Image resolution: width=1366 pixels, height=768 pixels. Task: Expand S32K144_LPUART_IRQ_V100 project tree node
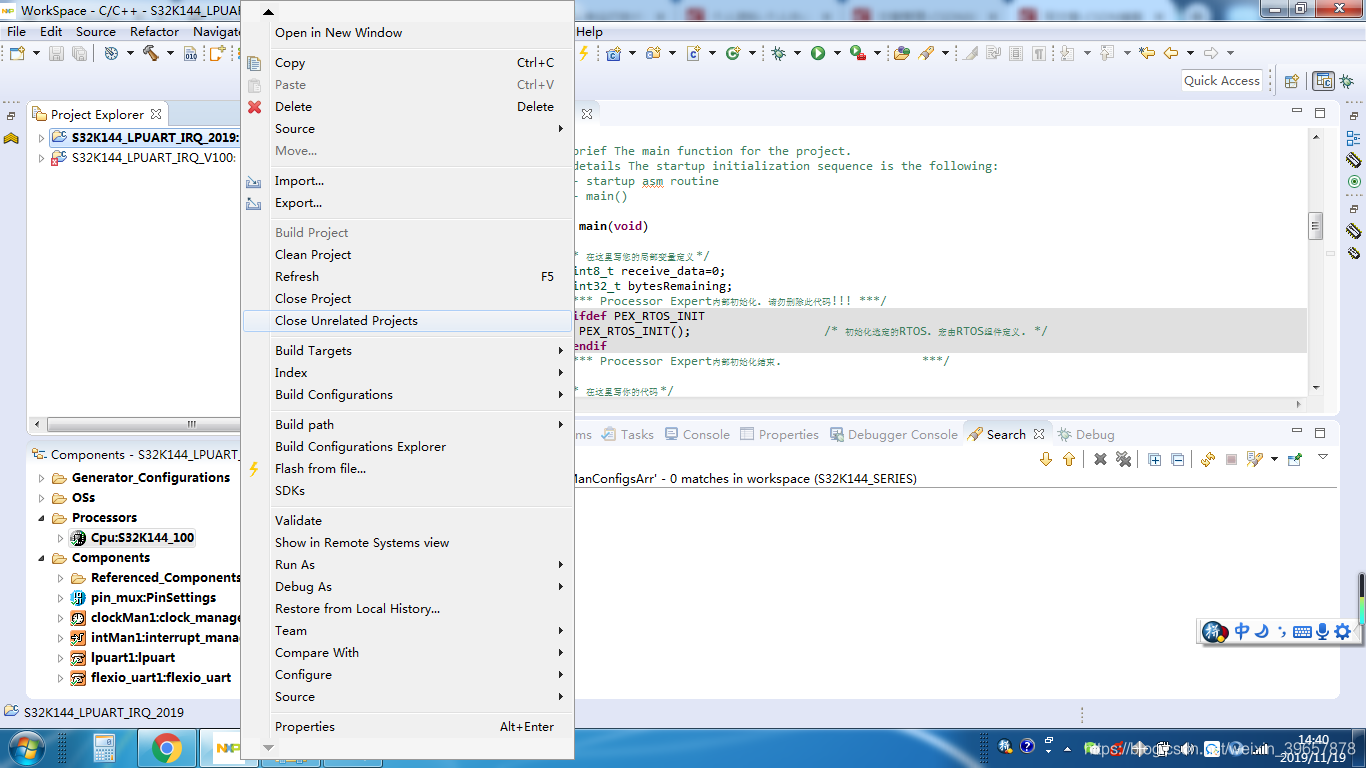(41, 158)
